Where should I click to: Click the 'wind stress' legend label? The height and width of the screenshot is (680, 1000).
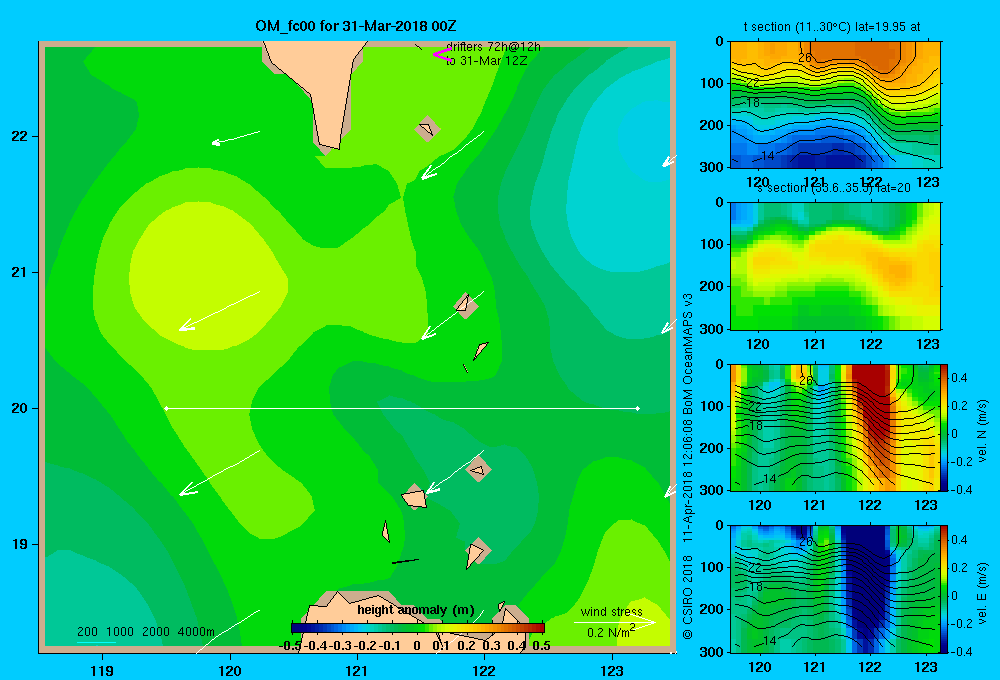612,611
